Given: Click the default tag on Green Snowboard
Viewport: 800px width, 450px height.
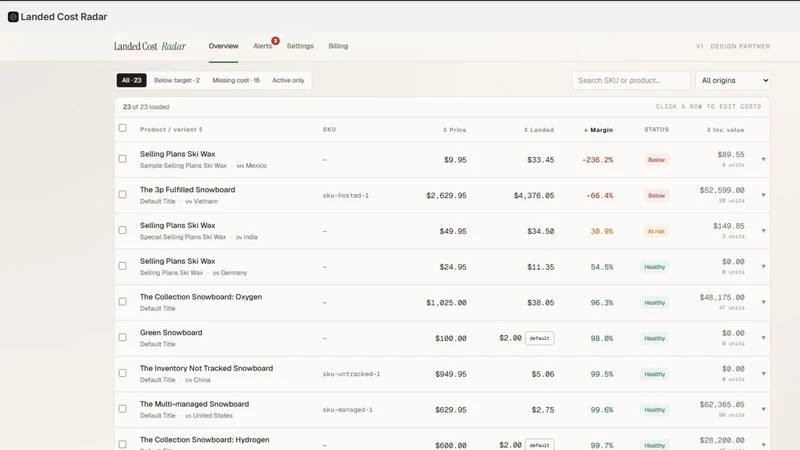Looking at the screenshot, I should point(539,338).
